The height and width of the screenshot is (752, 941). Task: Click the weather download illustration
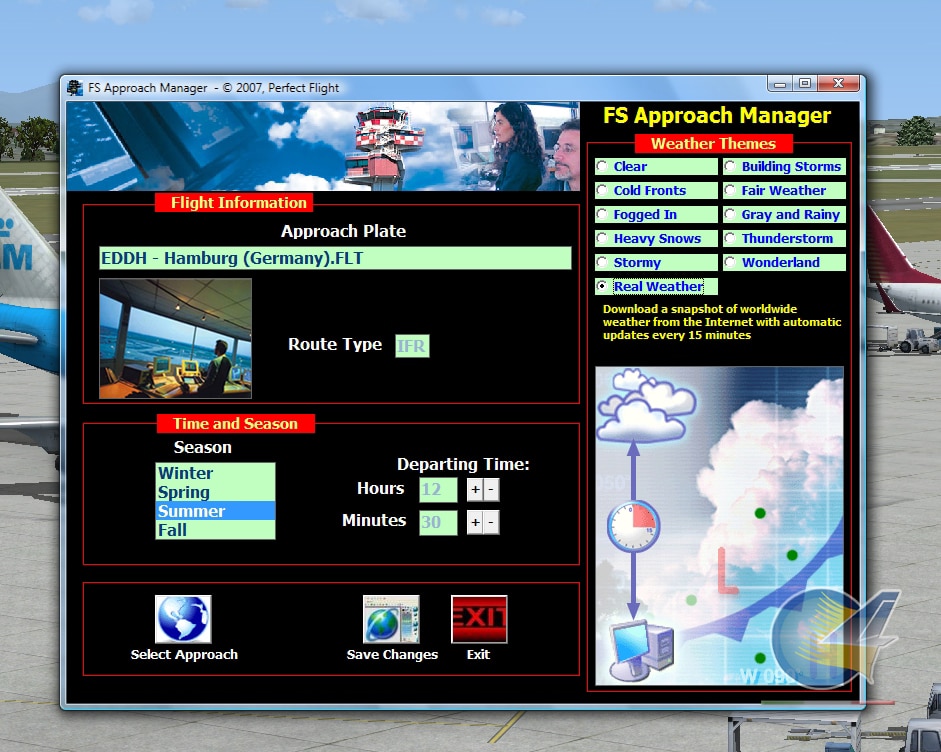(x=719, y=525)
